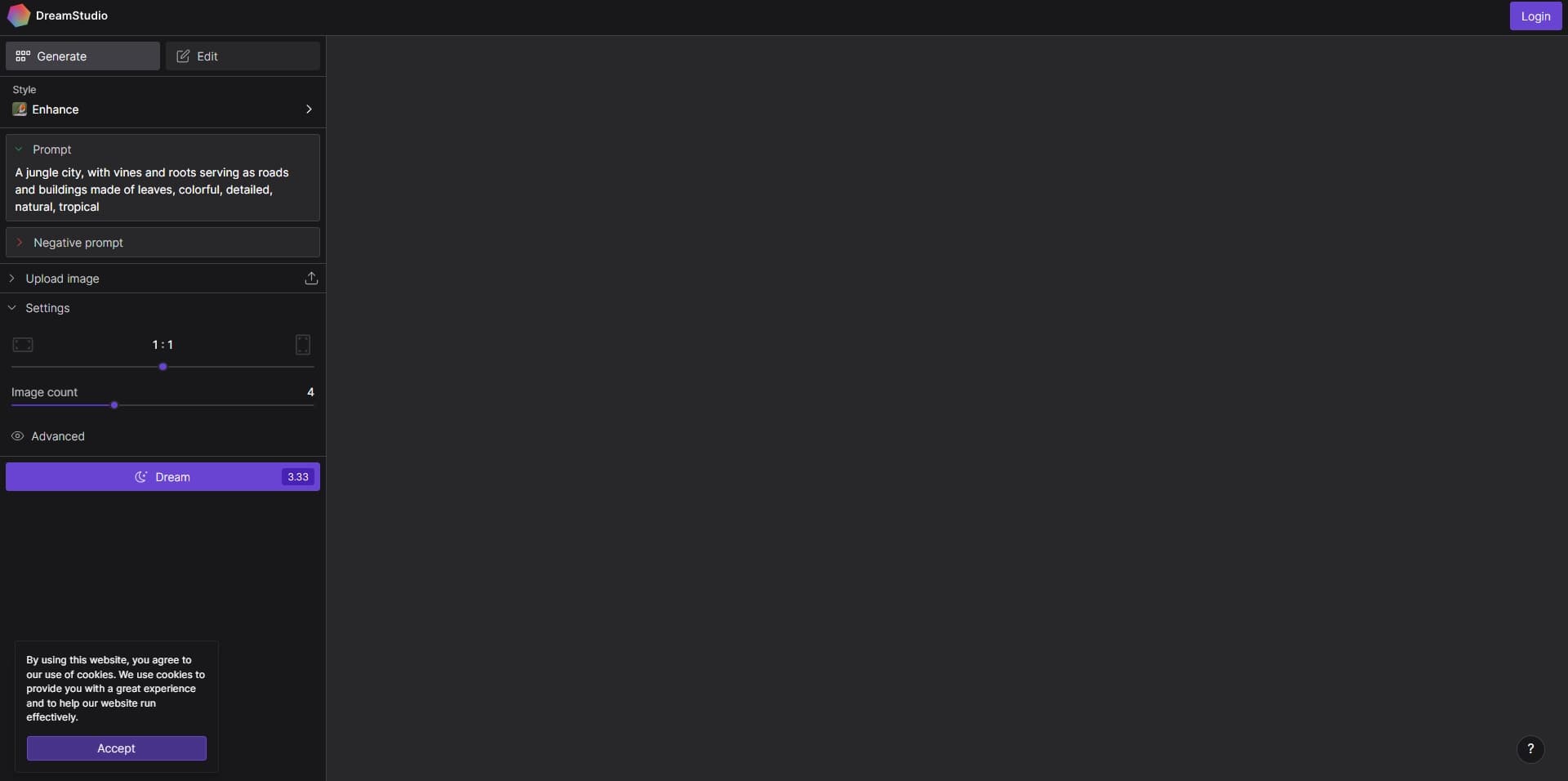Image resolution: width=1568 pixels, height=781 pixels.
Task: Click the Image count slider handle
Action: (114, 405)
